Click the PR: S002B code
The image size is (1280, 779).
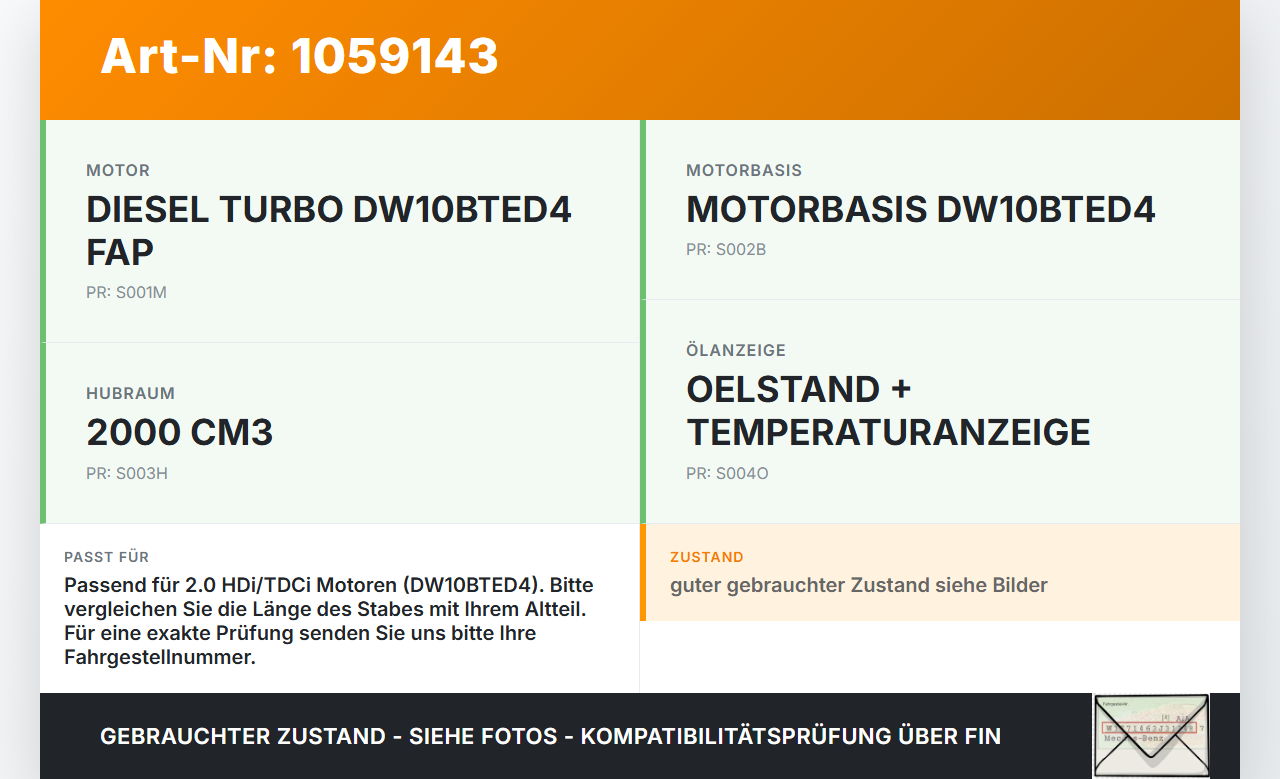pos(726,250)
